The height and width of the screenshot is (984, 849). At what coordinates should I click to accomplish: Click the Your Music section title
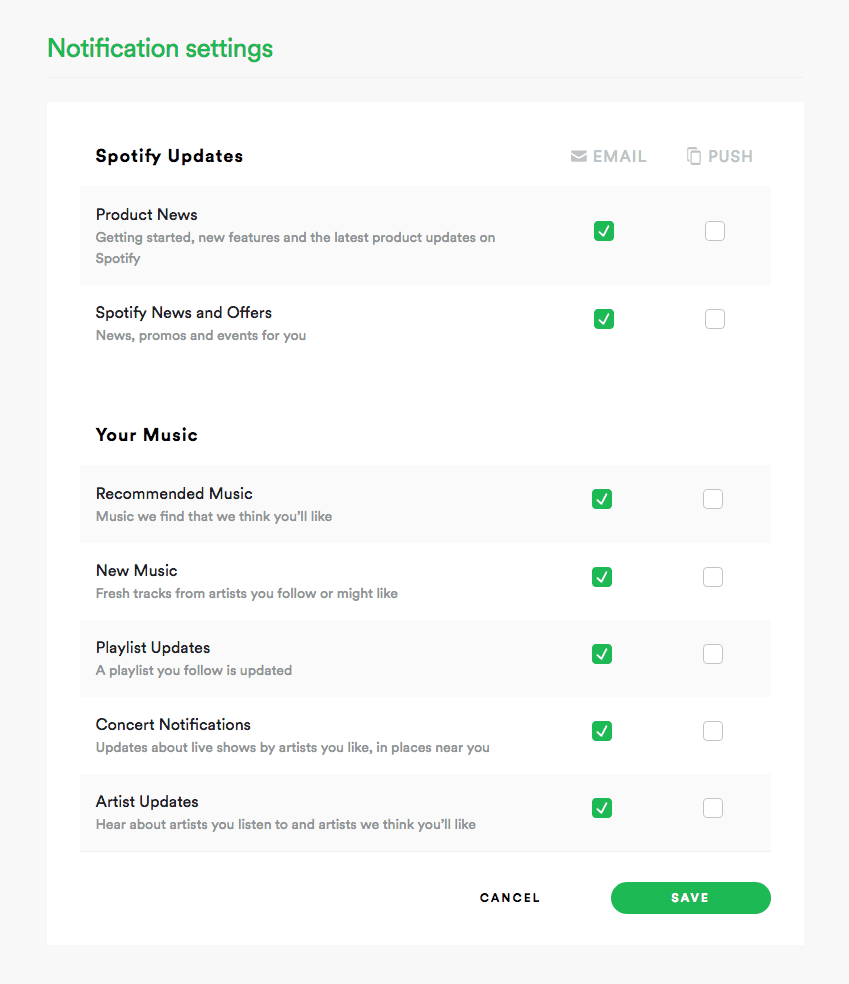146,435
